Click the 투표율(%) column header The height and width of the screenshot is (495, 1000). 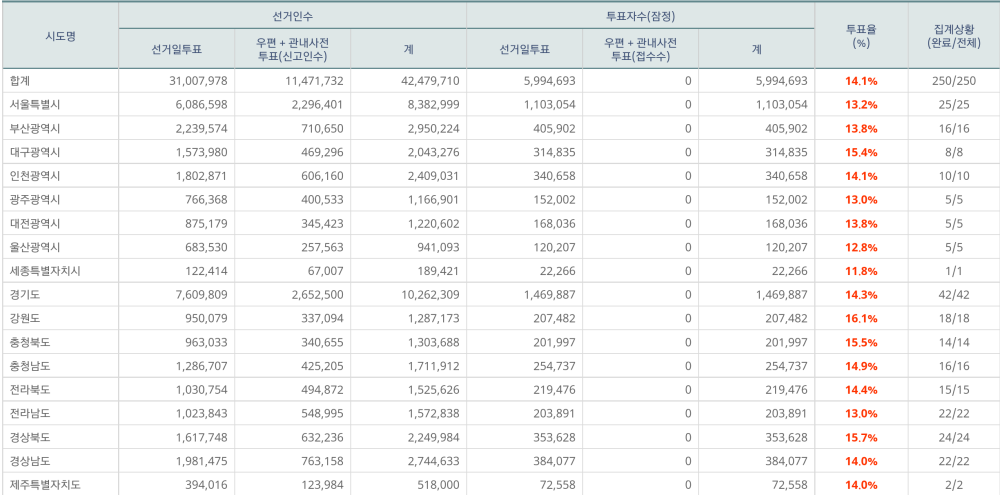861,36
